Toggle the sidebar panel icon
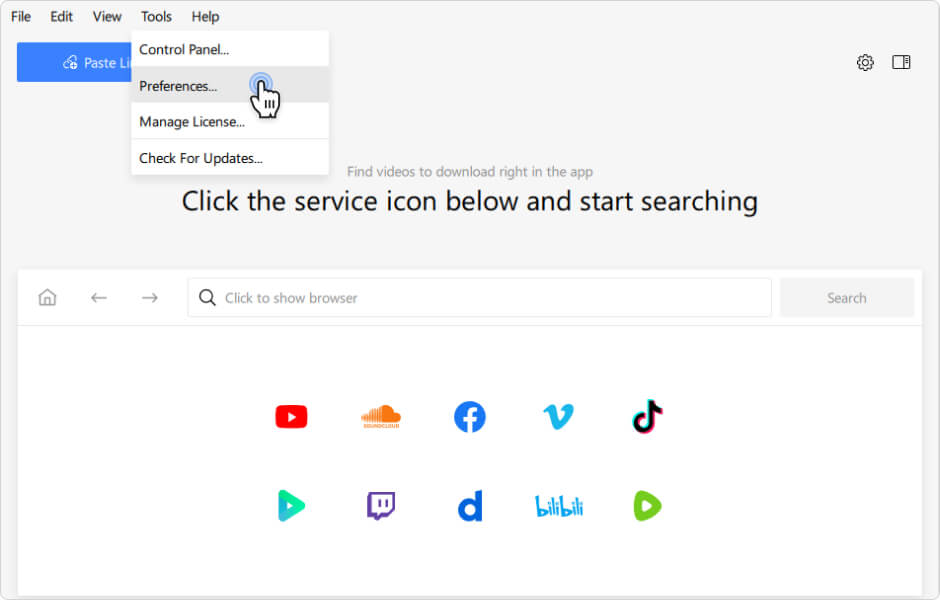Screen dimensions: 940x600 tap(901, 62)
